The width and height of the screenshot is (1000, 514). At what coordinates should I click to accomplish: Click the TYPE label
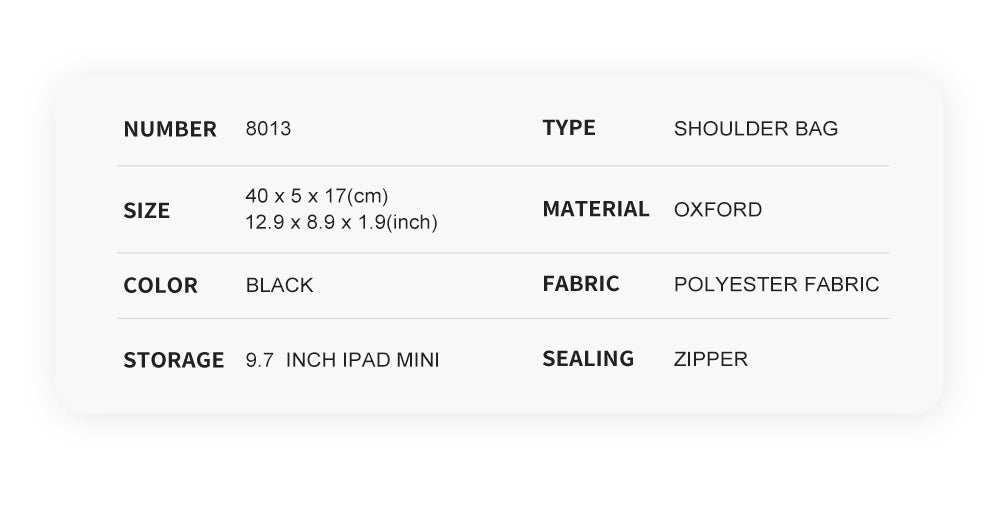tap(569, 127)
